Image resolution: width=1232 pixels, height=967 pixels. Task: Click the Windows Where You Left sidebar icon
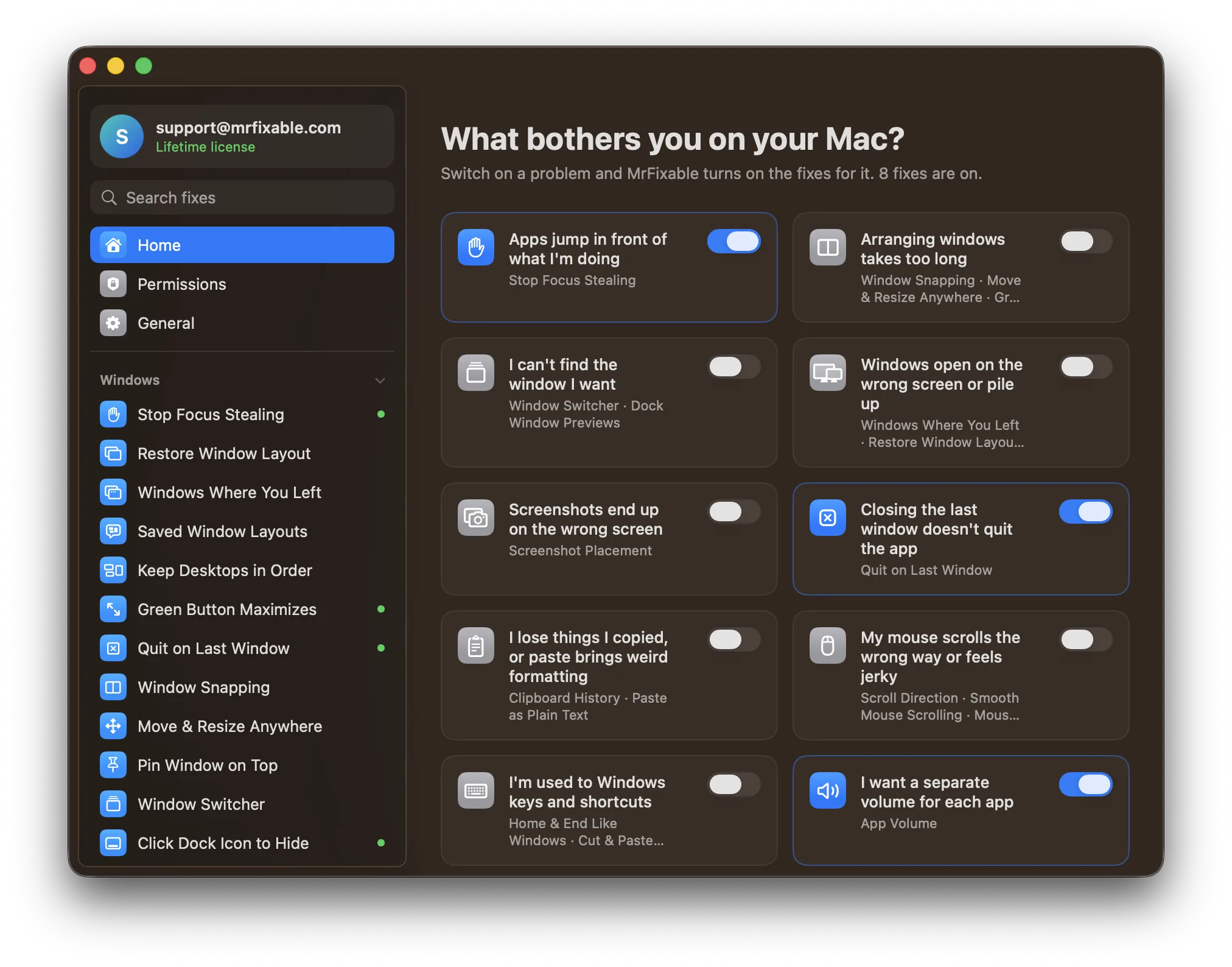click(x=113, y=493)
